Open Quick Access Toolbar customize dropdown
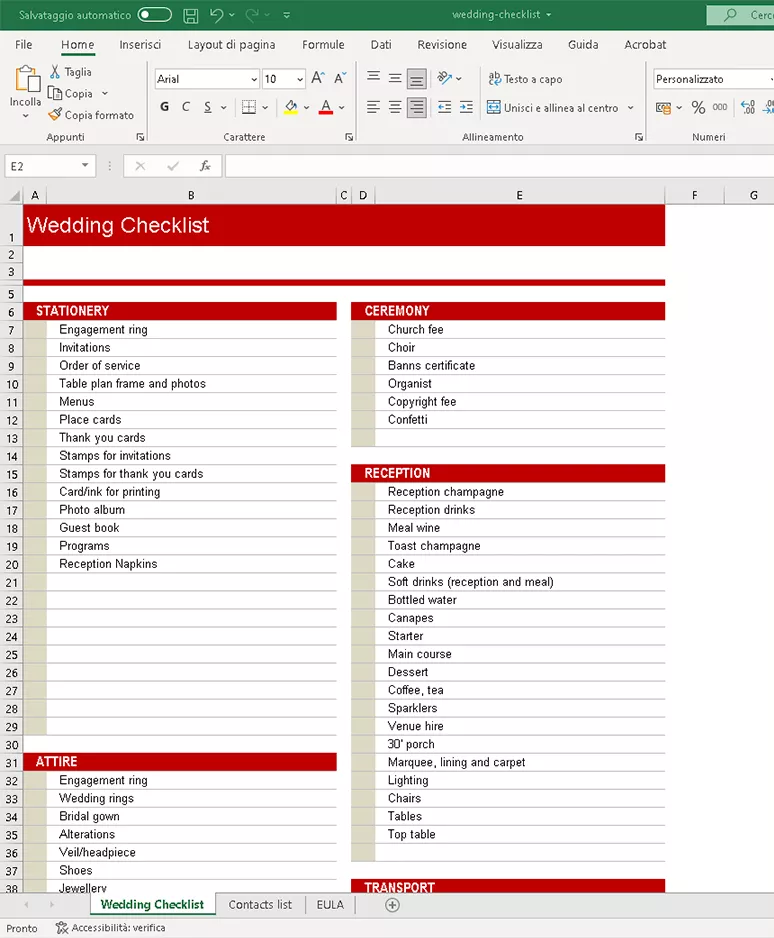 tap(287, 15)
